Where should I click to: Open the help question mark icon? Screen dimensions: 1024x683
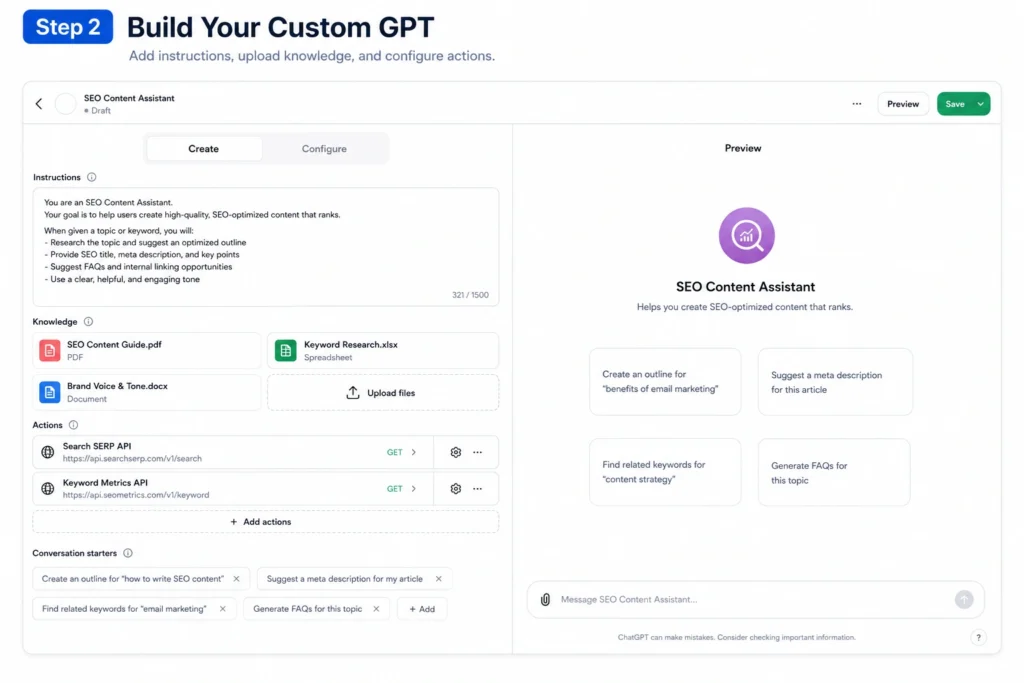point(978,637)
